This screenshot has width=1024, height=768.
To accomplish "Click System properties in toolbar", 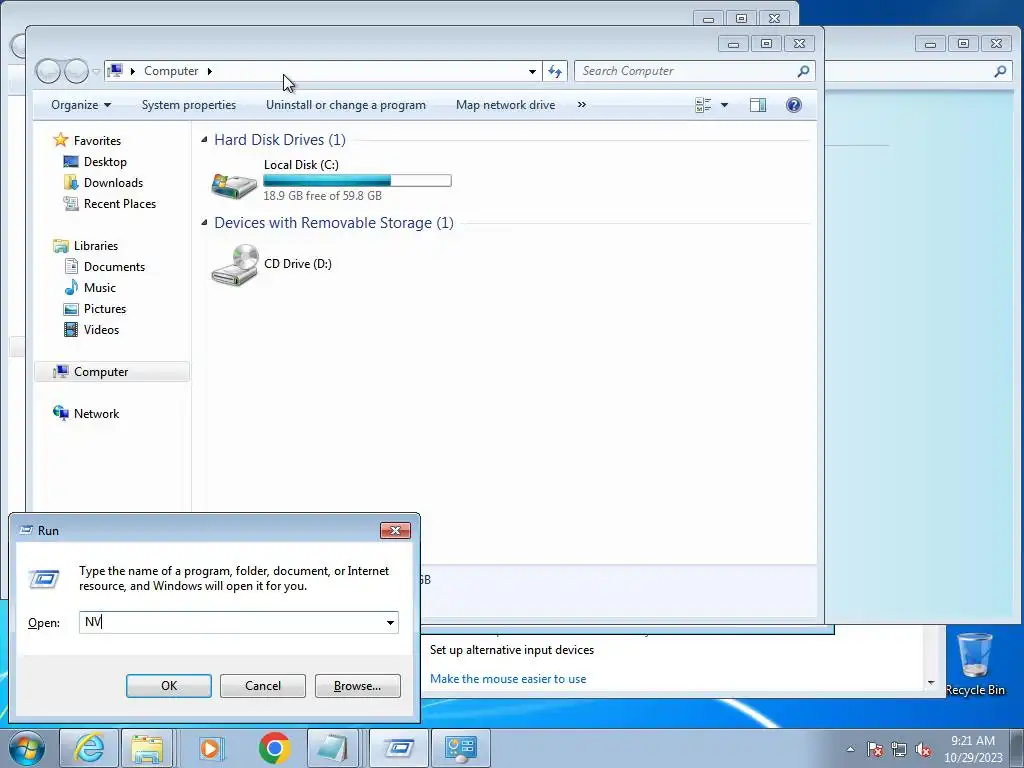I will click(189, 105).
